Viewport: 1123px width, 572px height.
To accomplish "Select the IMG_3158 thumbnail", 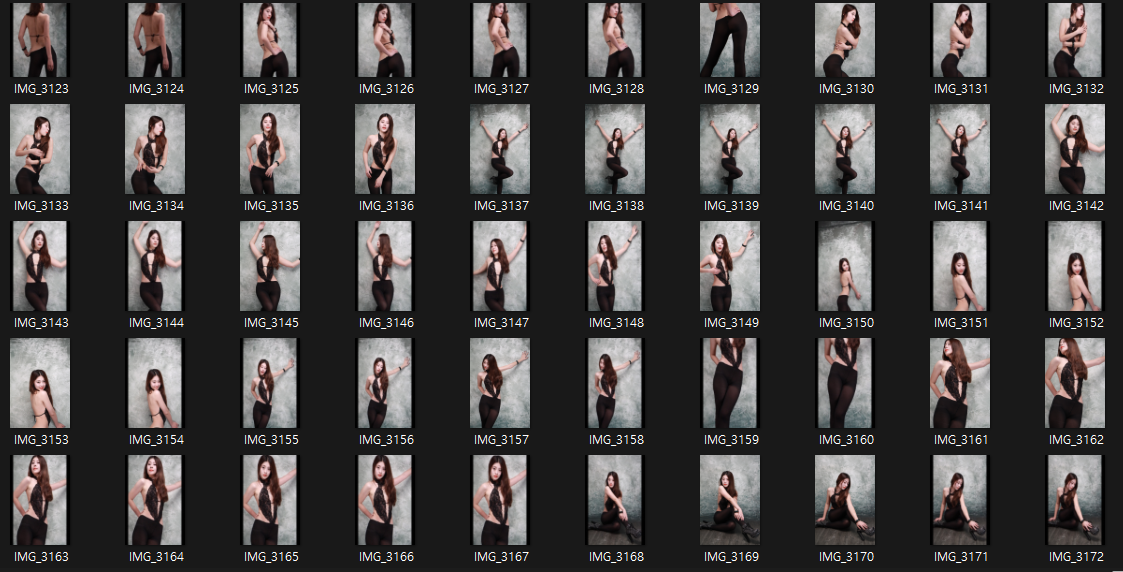I will 615,383.
